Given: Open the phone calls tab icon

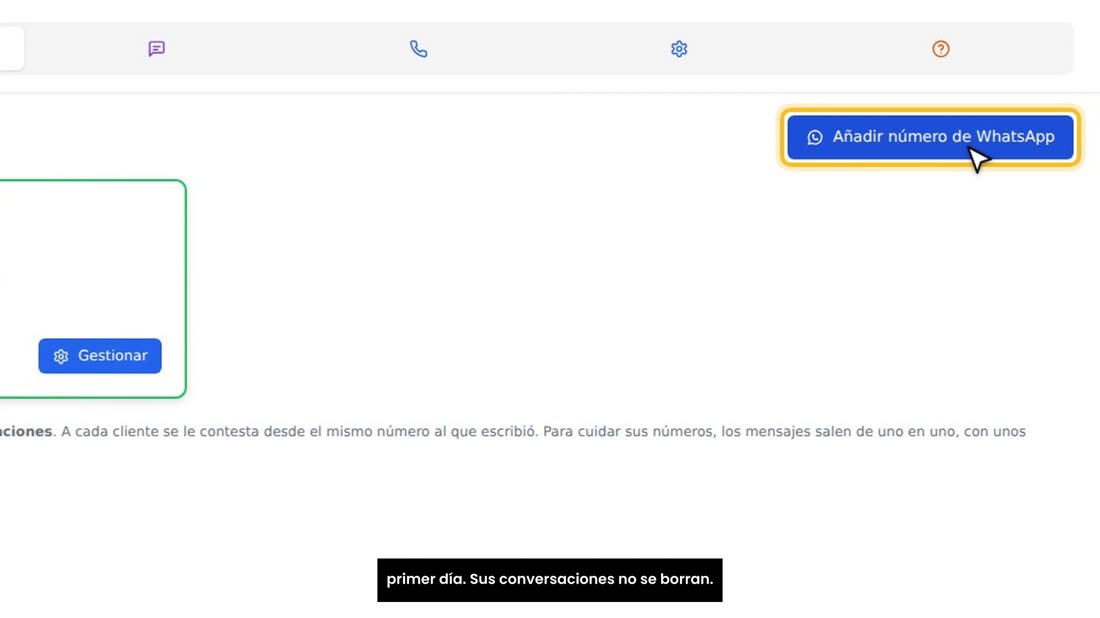Looking at the screenshot, I should 418,48.
